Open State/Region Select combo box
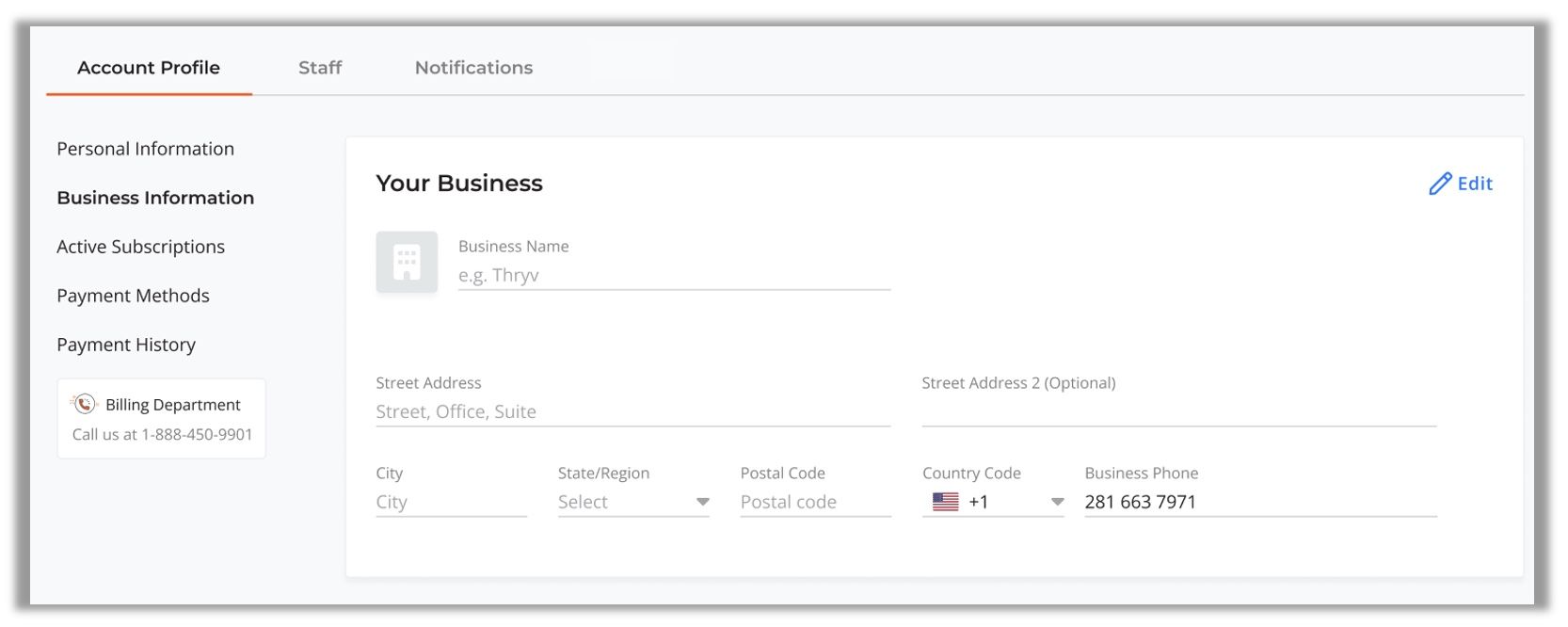Screen dimensions: 1568x627 [x=621, y=502]
